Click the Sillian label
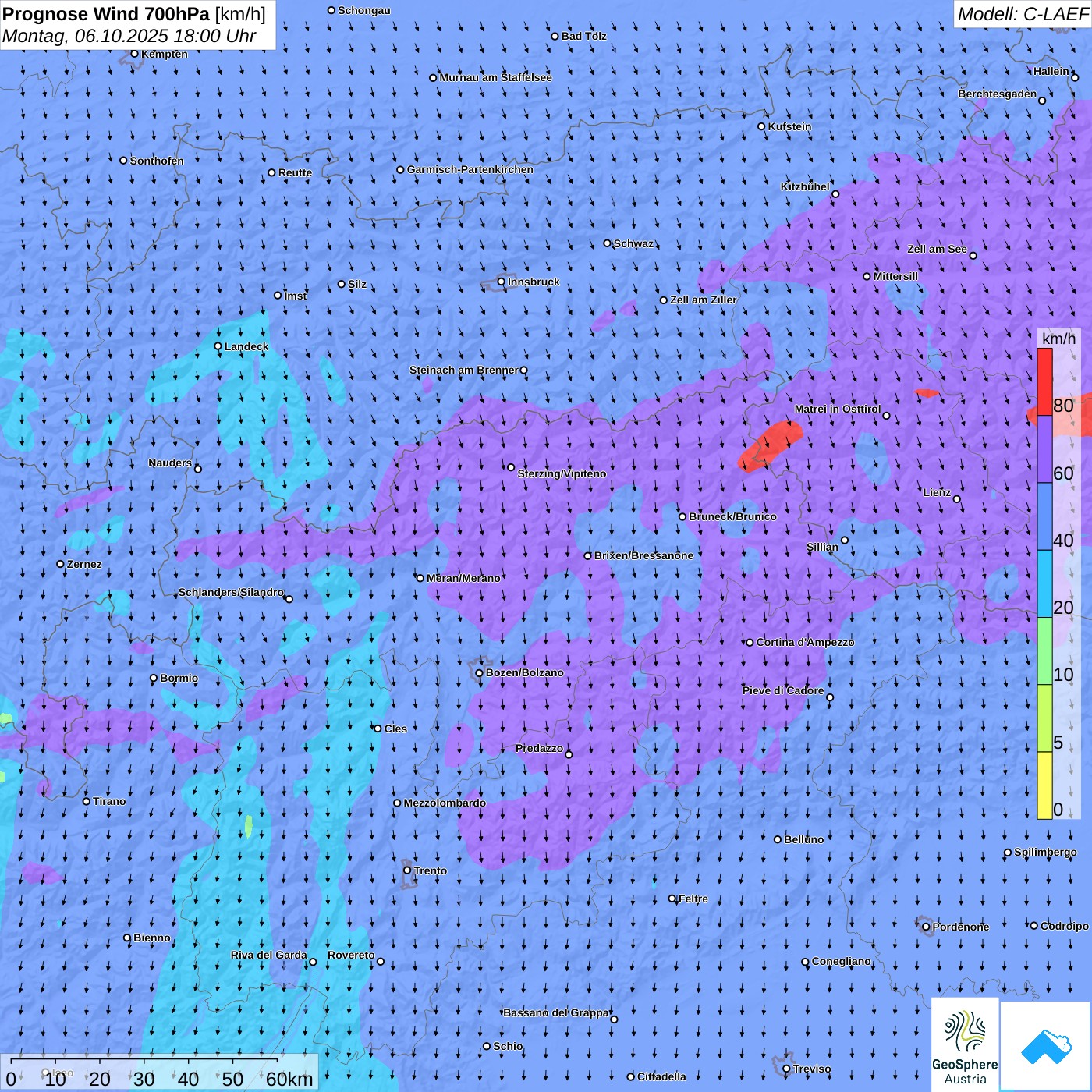 [x=822, y=547]
